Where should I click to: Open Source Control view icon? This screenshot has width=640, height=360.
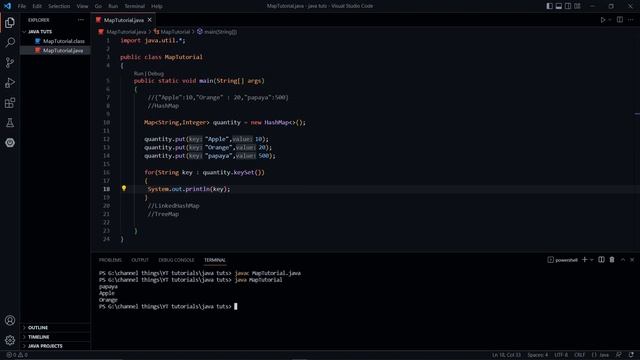tap(10, 62)
